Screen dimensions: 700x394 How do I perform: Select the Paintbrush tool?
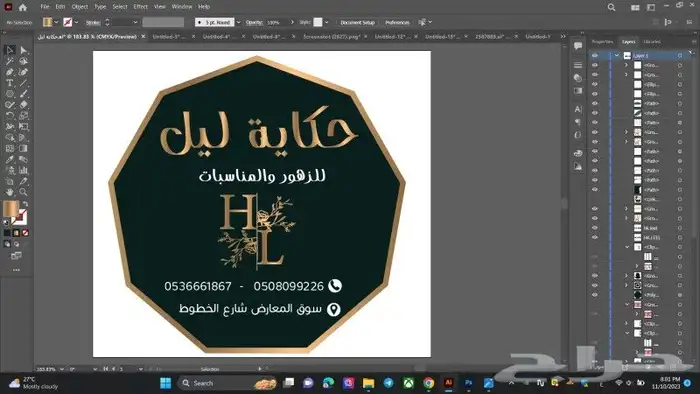click(23, 94)
